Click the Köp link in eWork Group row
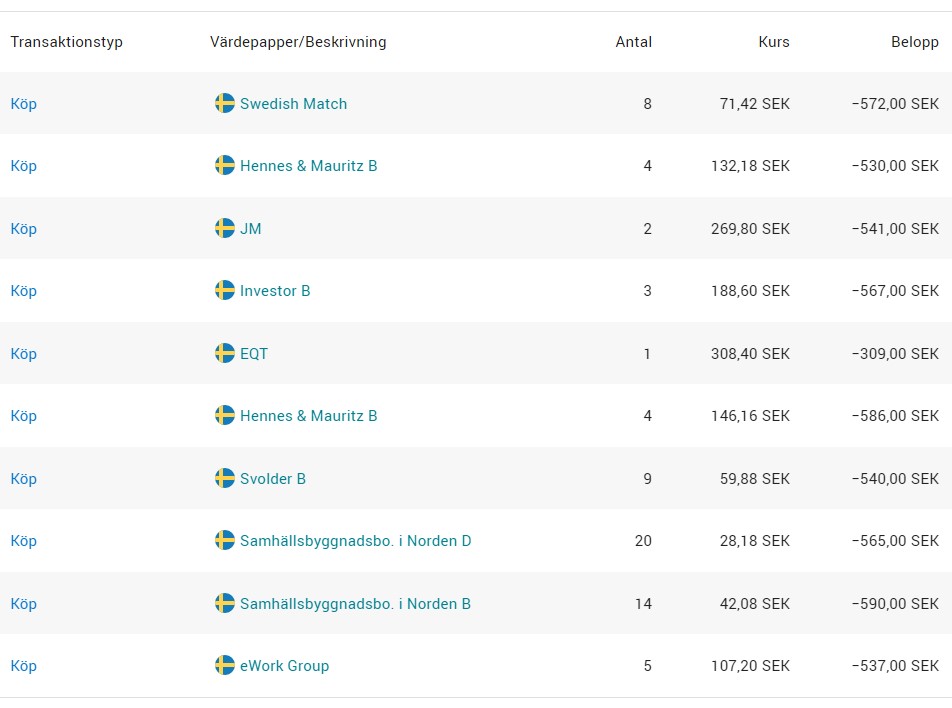Viewport: 952px width, 708px height. 24,666
